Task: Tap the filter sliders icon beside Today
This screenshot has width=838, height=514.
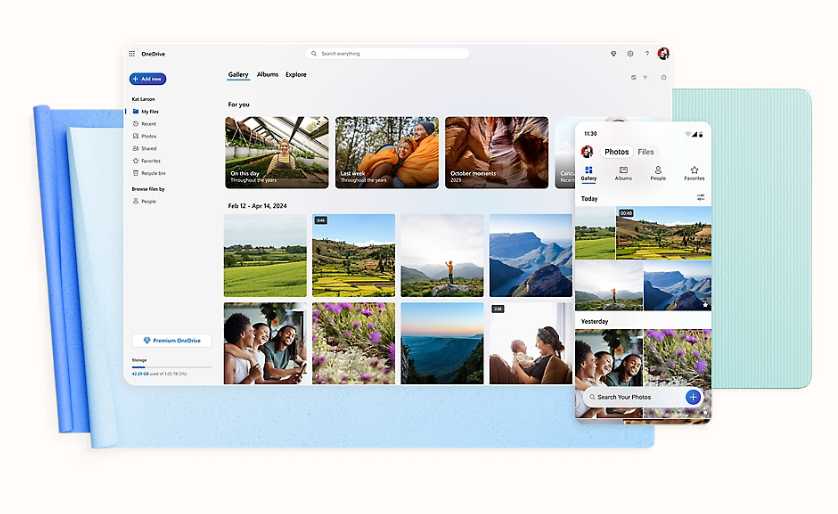Action: coord(701,198)
